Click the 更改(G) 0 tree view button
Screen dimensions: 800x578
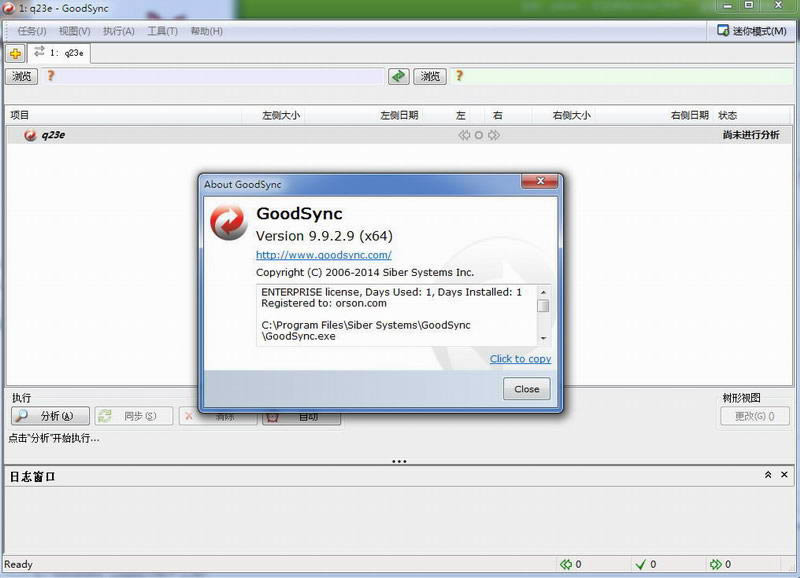coord(755,416)
